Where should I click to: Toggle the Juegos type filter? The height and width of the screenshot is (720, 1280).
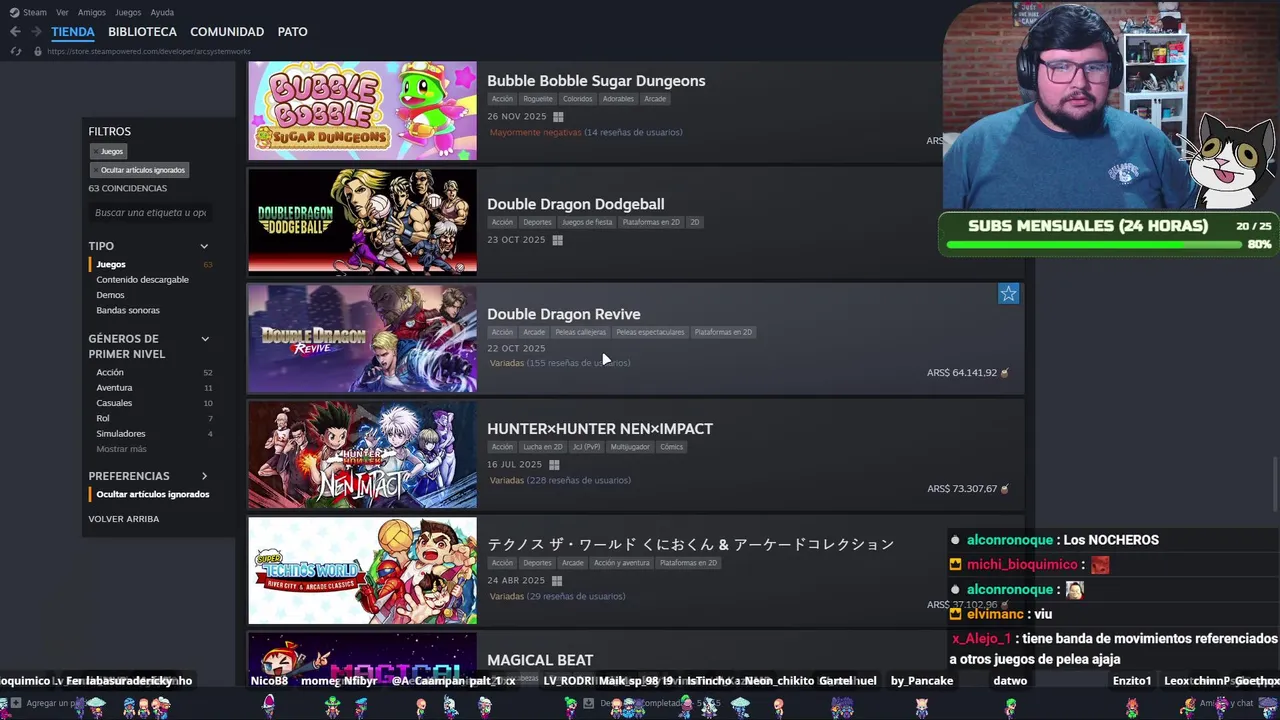click(111, 265)
